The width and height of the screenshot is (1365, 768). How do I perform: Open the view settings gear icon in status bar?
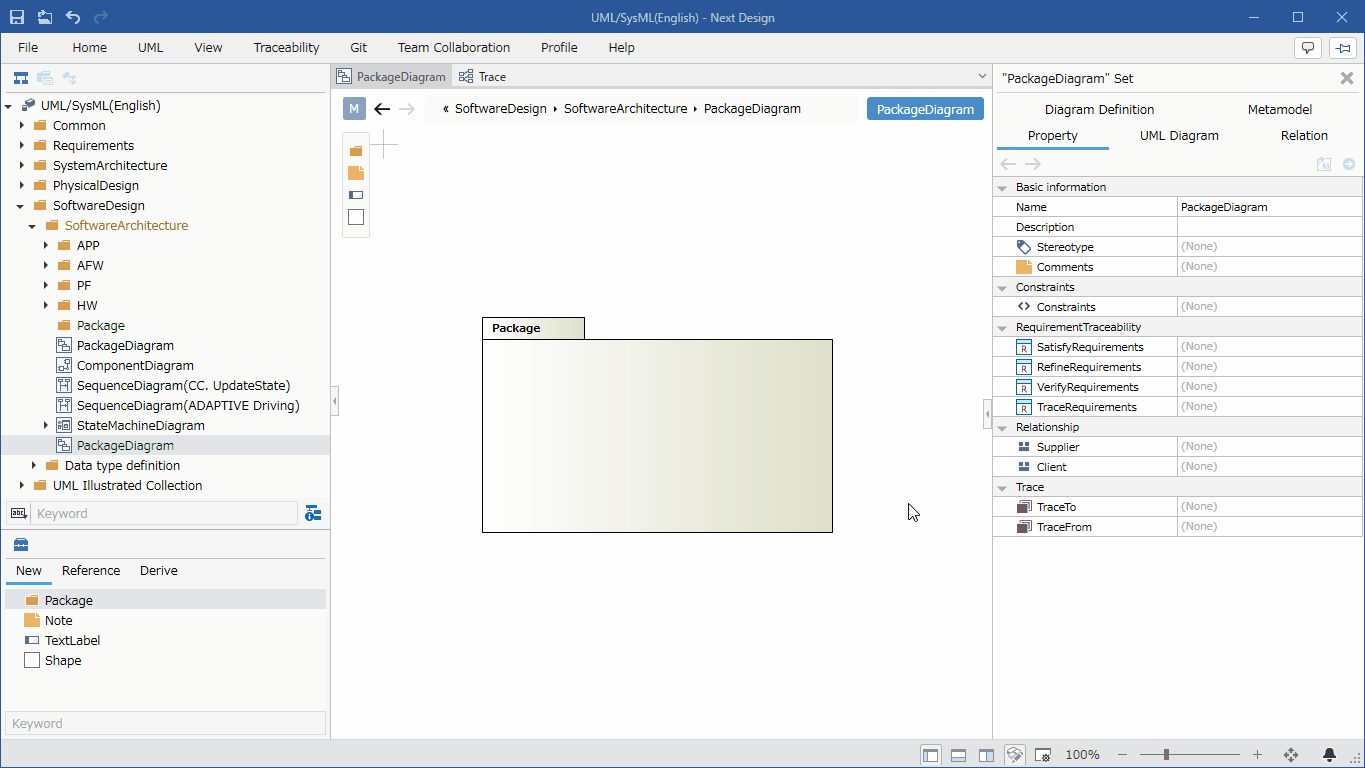pos(1042,755)
